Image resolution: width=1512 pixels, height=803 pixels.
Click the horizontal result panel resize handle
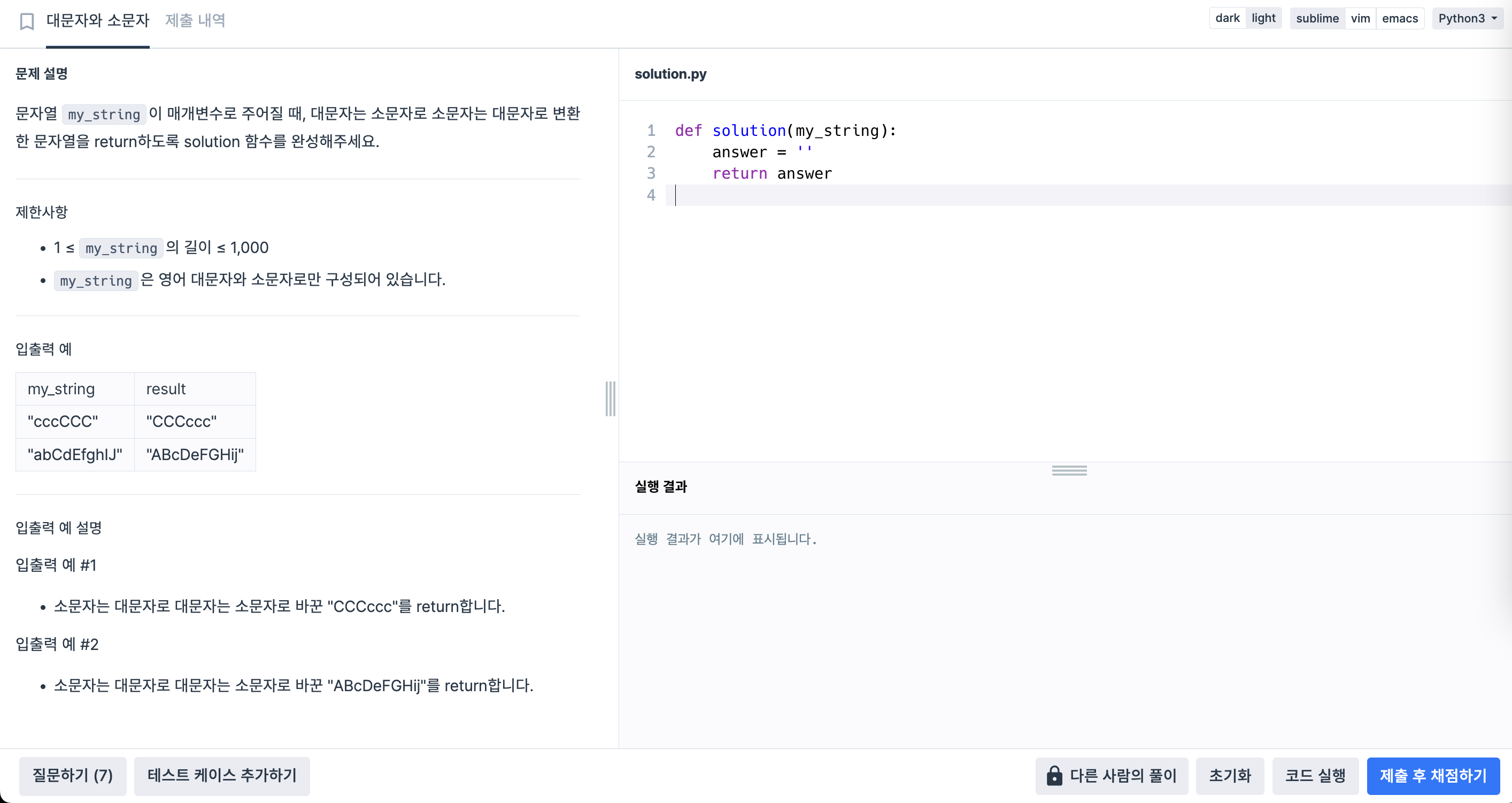click(1069, 471)
